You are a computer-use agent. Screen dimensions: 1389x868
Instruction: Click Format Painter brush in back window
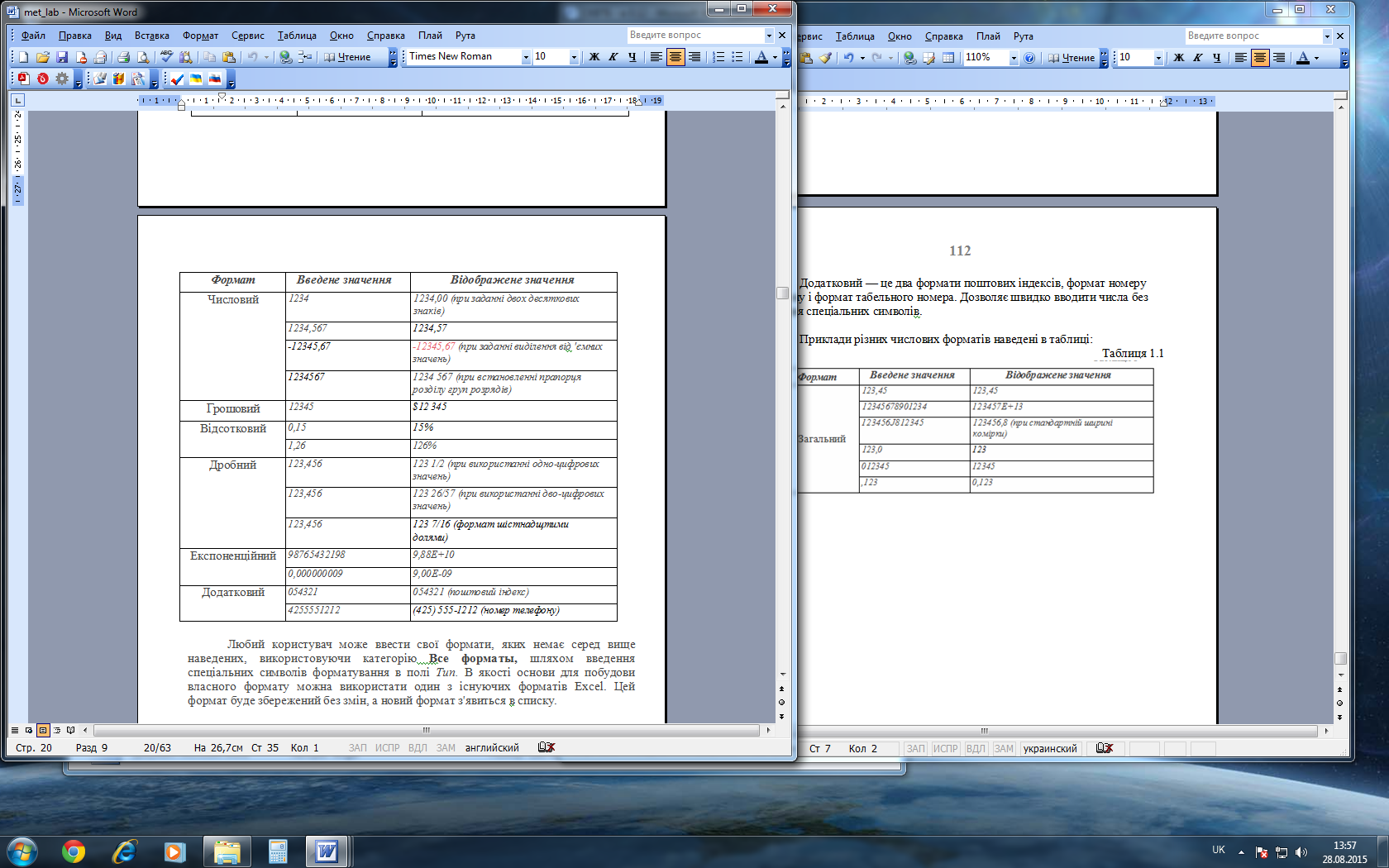[x=826, y=58]
